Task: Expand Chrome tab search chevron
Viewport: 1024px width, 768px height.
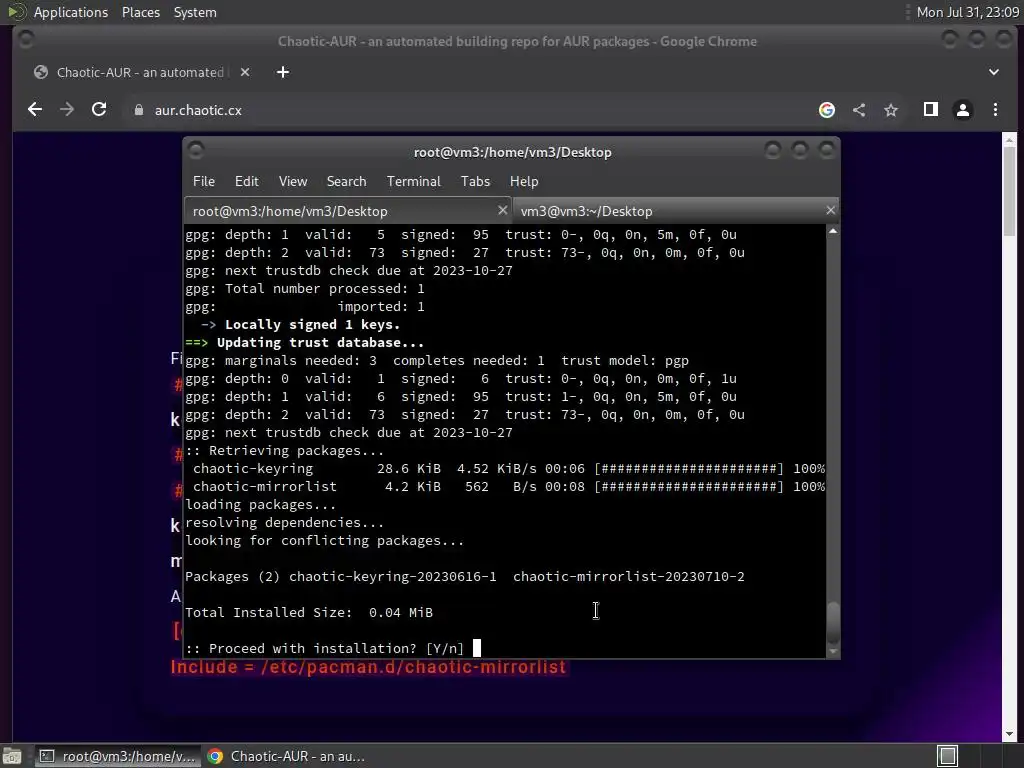Action: [993, 72]
